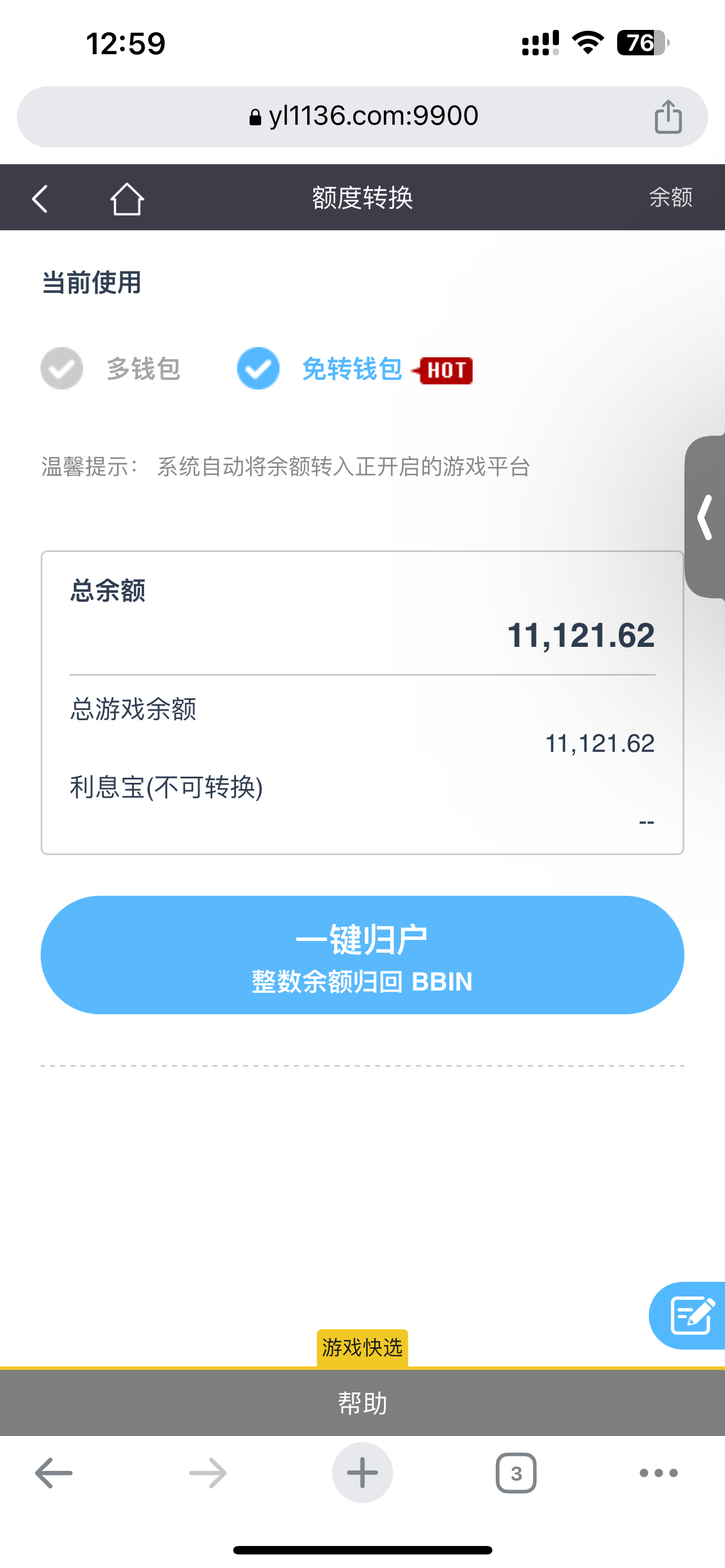Go to home via house icon
Screen dimensions: 725x1568
click(126, 199)
